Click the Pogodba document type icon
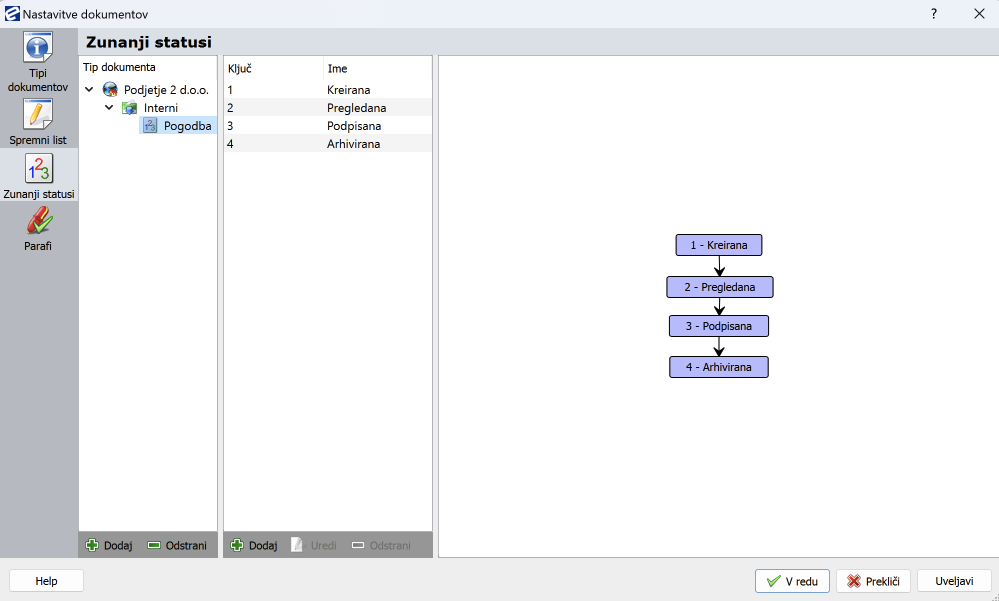Image resolution: width=999 pixels, height=601 pixels. [x=150, y=126]
